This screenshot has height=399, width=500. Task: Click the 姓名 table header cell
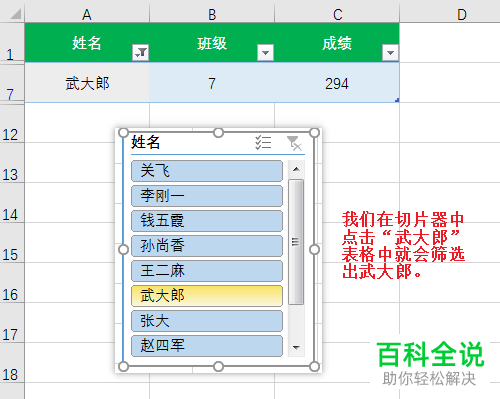coord(87,43)
